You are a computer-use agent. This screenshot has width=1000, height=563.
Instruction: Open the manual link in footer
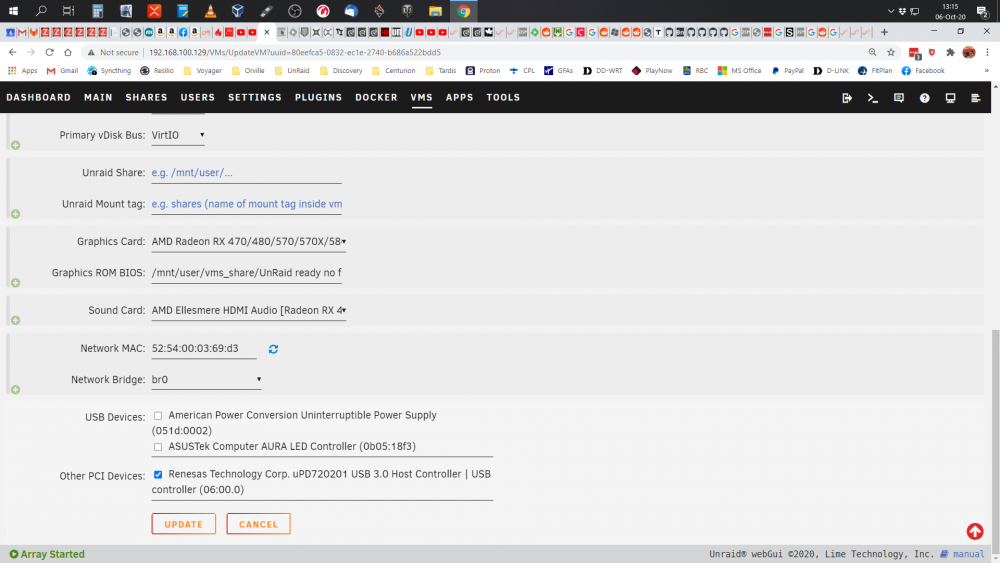tap(968, 554)
